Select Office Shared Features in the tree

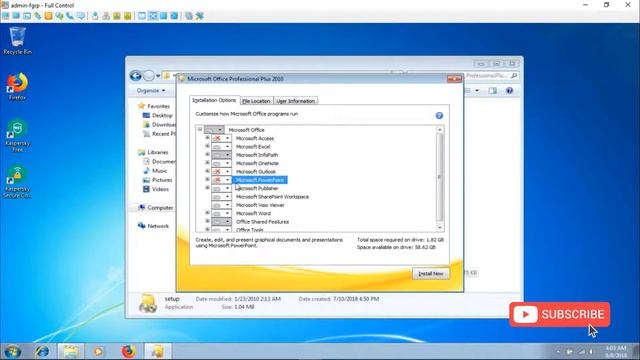click(x=262, y=222)
